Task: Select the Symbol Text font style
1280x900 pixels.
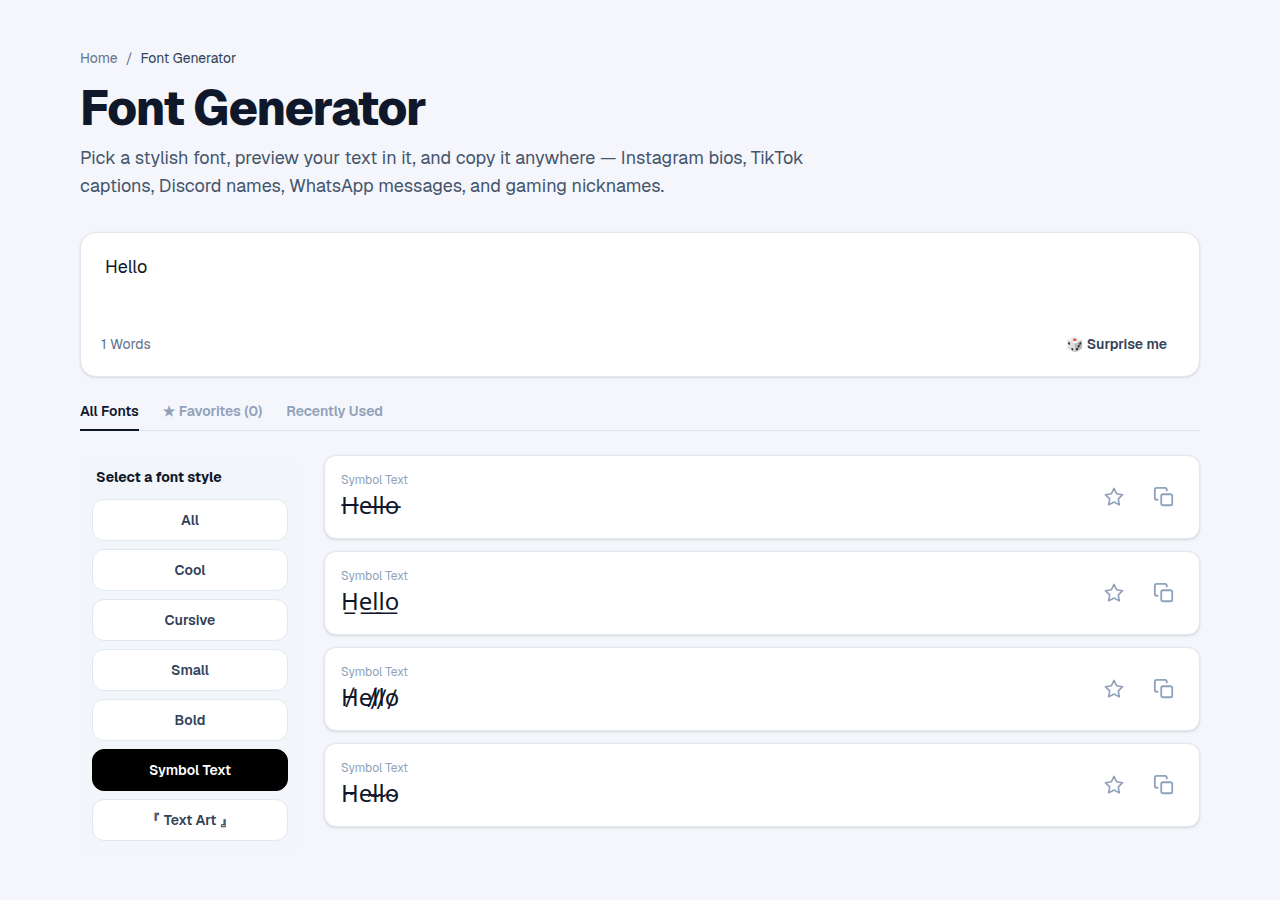Action: click(x=190, y=770)
